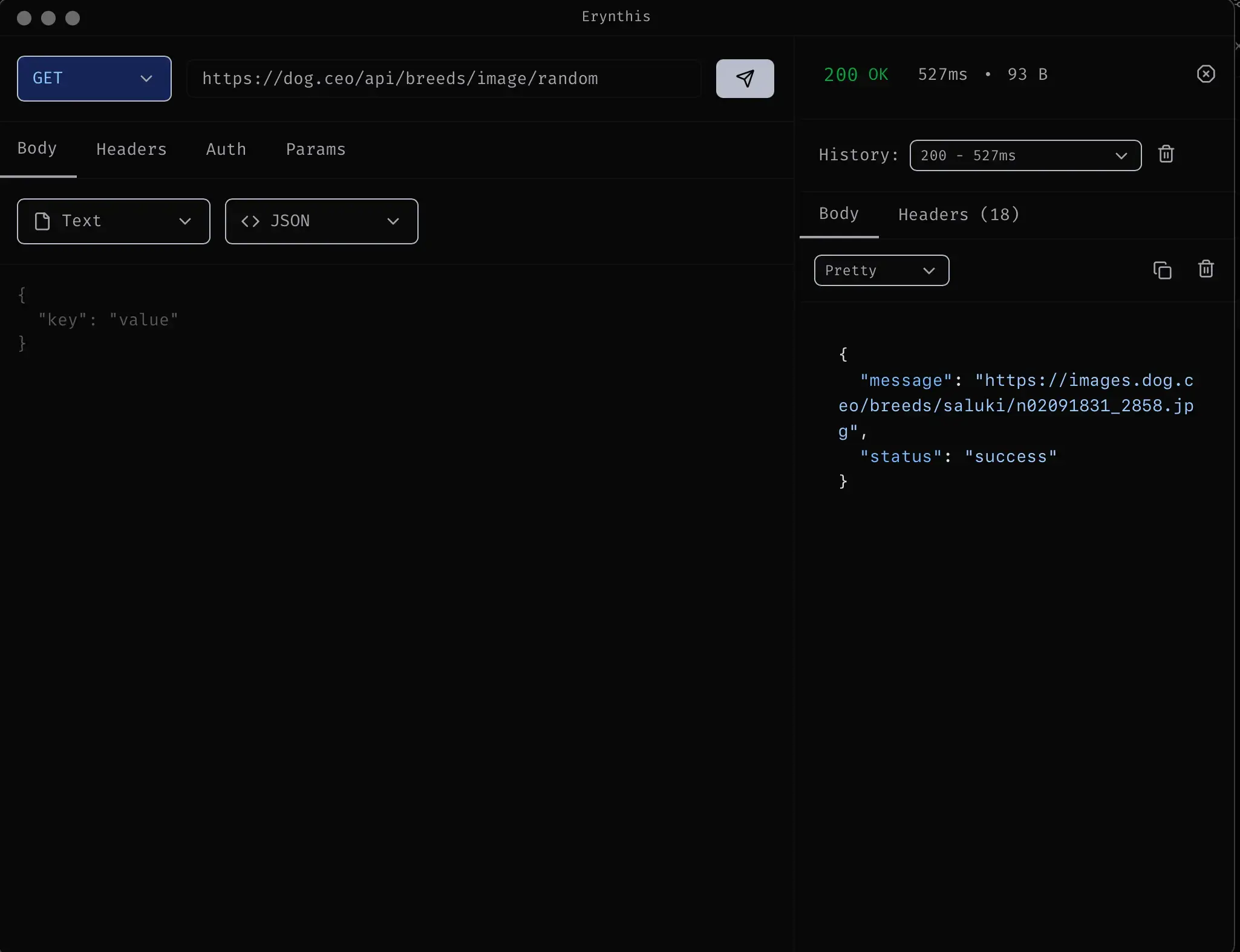Send the request with the paper plane icon

(745, 79)
